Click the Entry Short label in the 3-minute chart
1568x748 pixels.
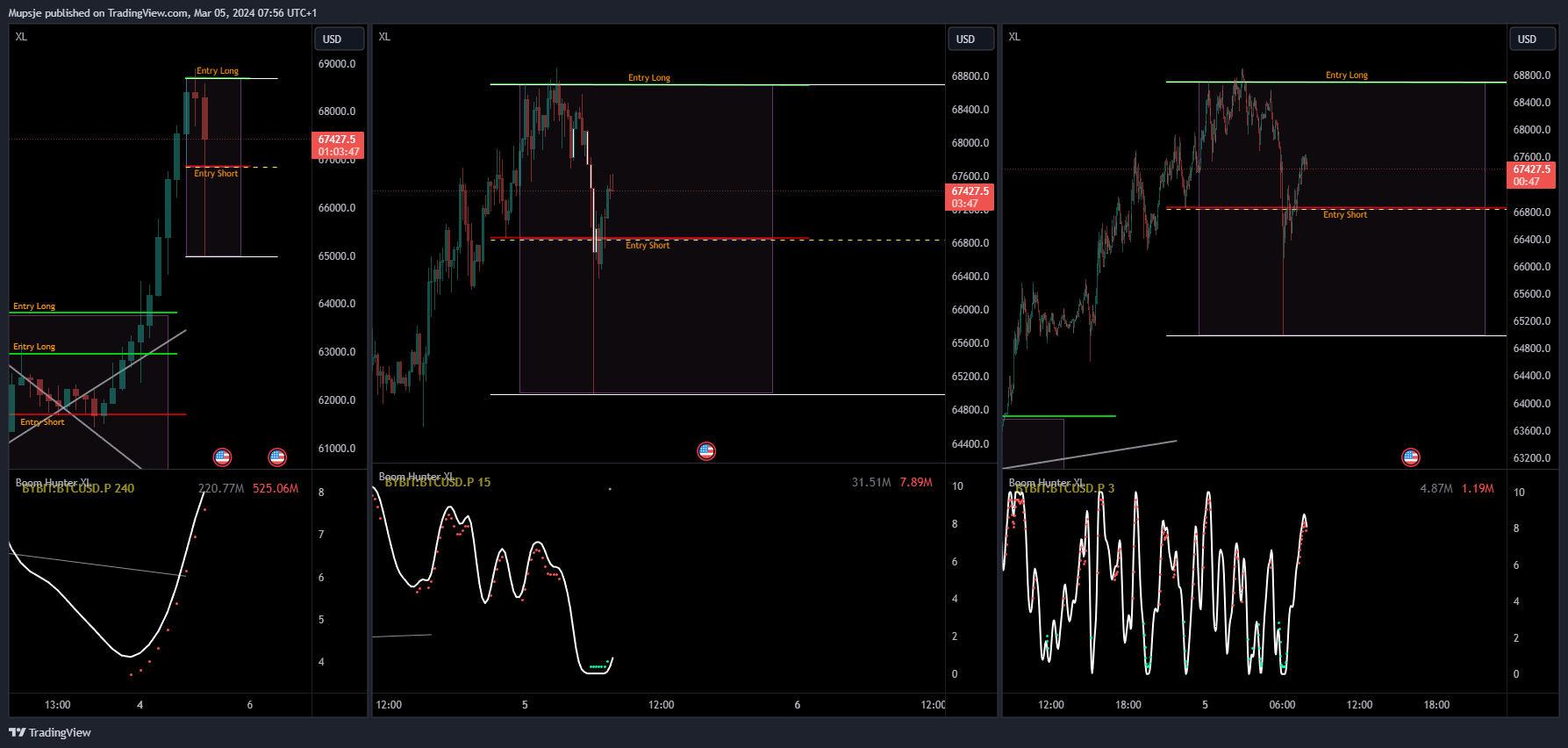(x=1345, y=215)
